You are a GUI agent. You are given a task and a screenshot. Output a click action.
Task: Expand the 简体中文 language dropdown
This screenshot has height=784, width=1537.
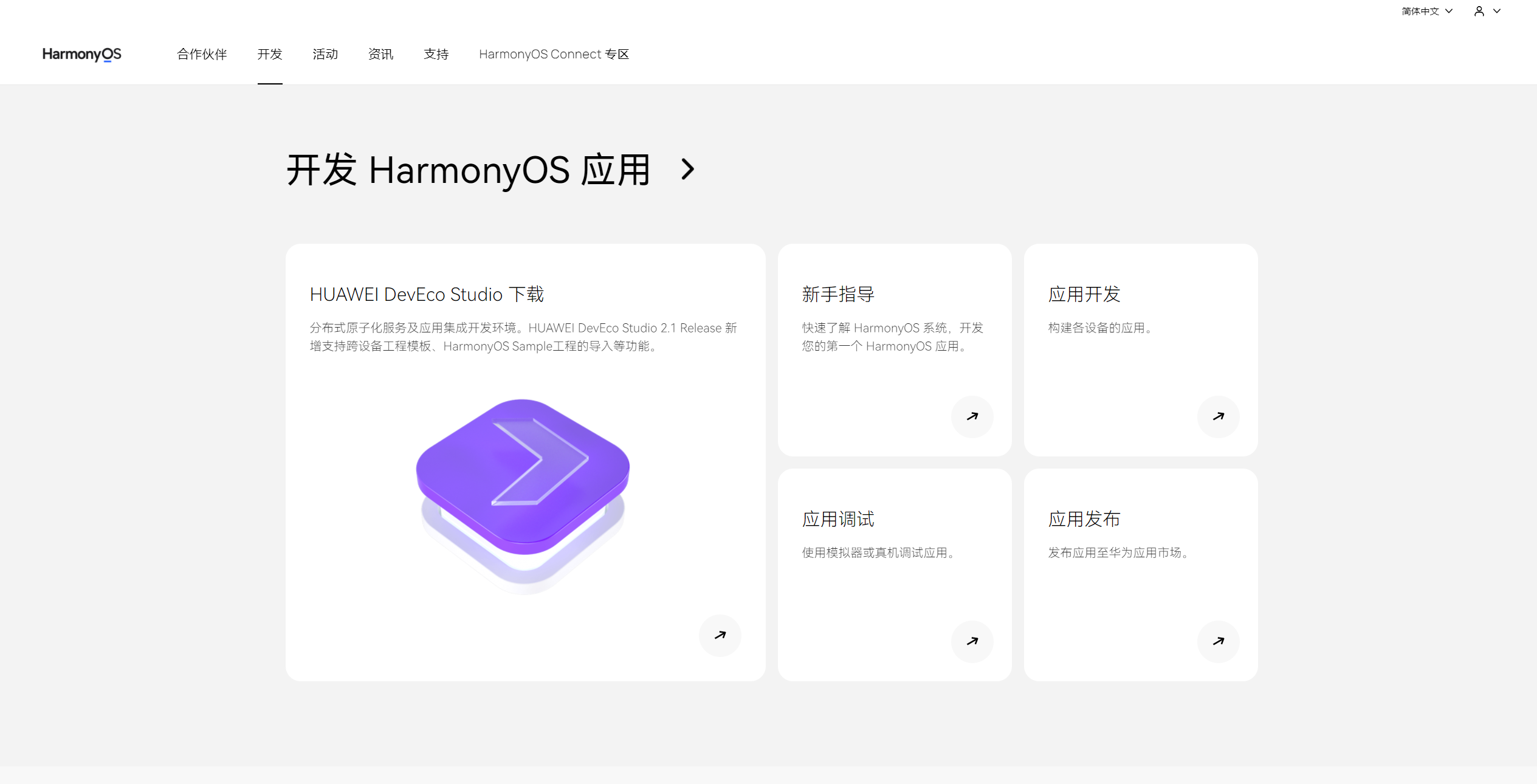(x=1426, y=11)
